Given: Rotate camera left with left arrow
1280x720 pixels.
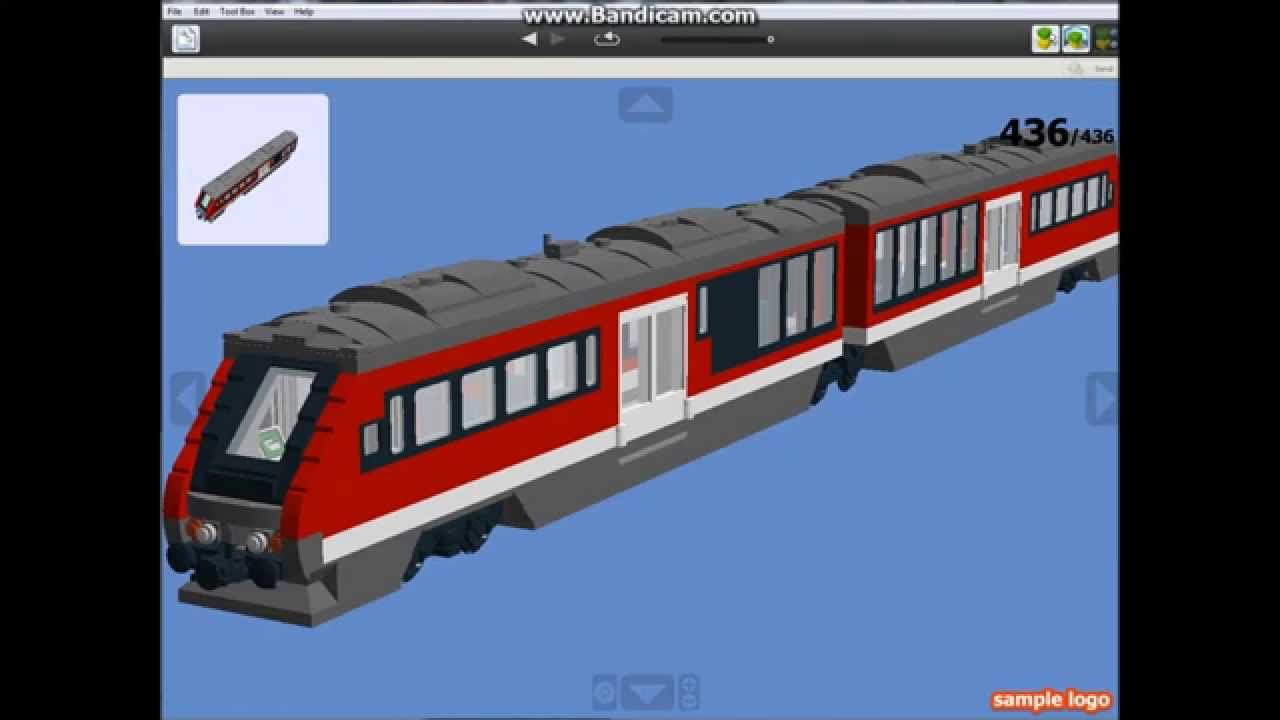Looking at the screenshot, I should pos(186,399).
